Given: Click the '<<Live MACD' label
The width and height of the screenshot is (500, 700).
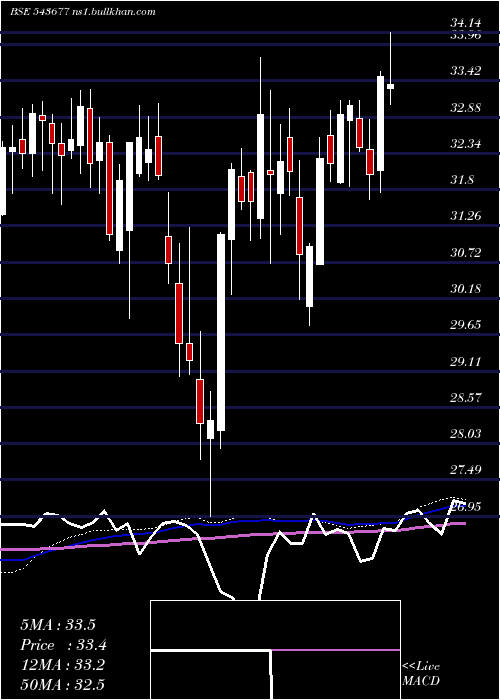Looking at the screenshot, I should pyautogui.click(x=421, y=673).
